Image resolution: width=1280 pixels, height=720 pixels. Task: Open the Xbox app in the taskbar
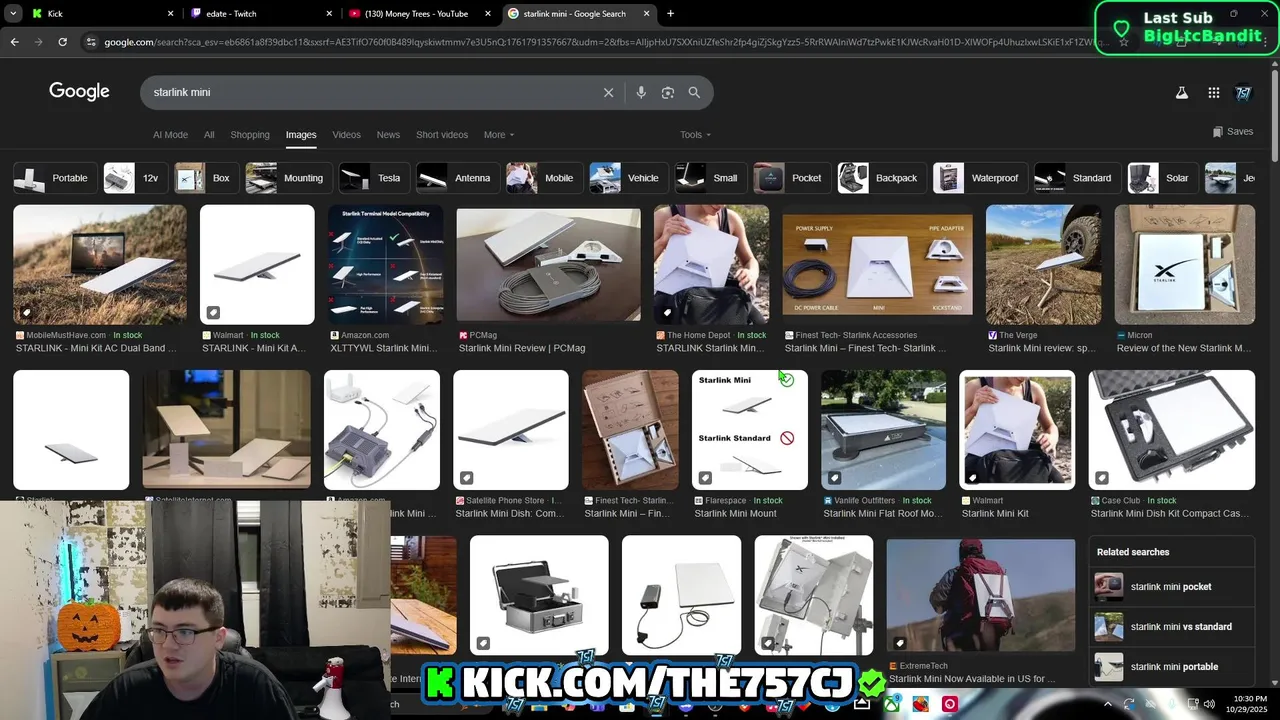click(x=891, y=704)
